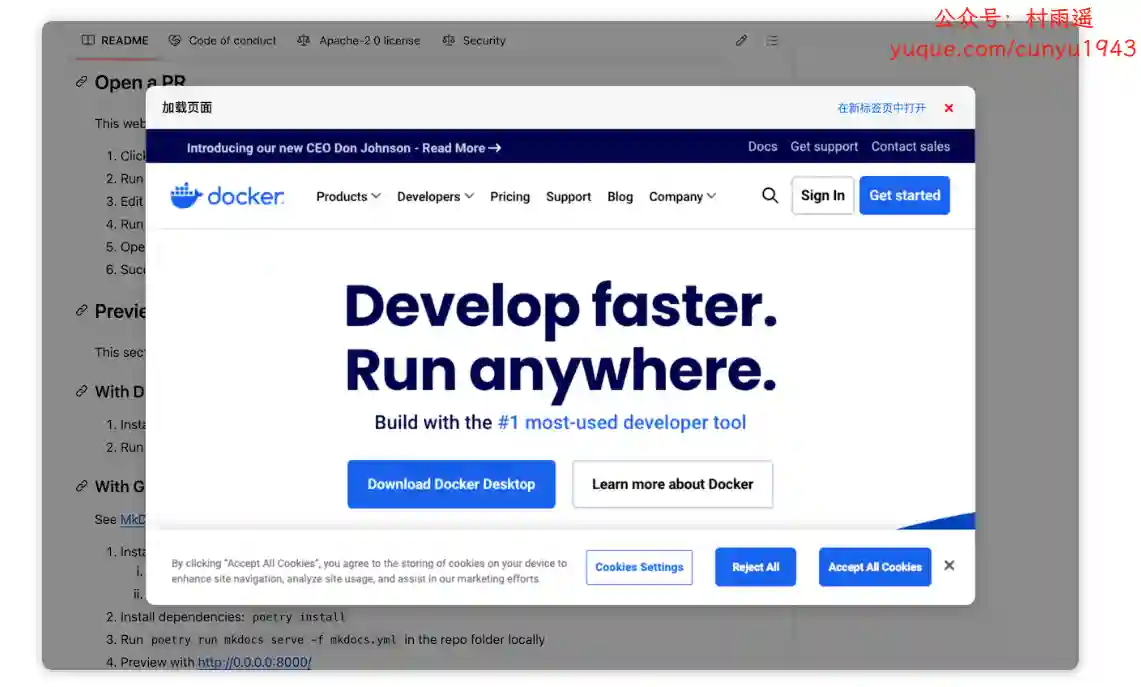
Task: Click 在新标签页中打开 link
Action: click(881, 108)
